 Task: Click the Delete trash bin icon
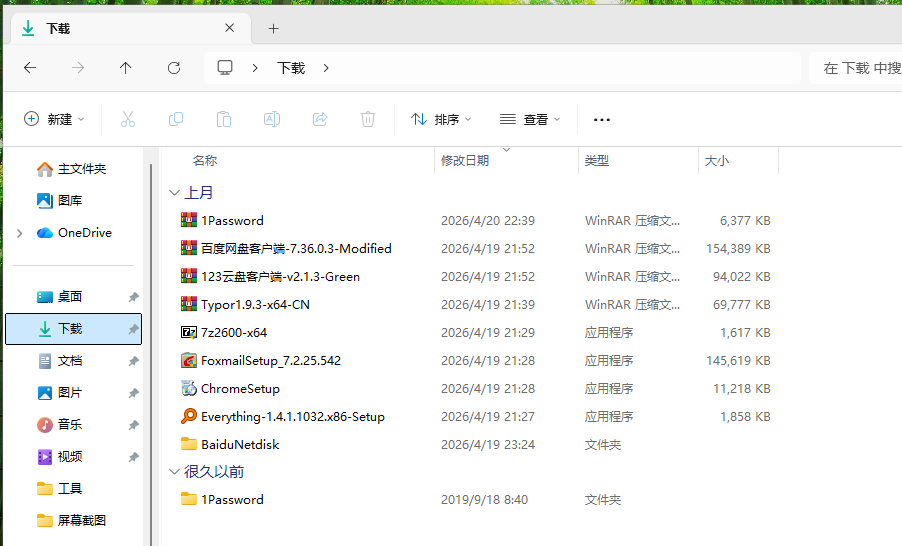click(368, 119)
